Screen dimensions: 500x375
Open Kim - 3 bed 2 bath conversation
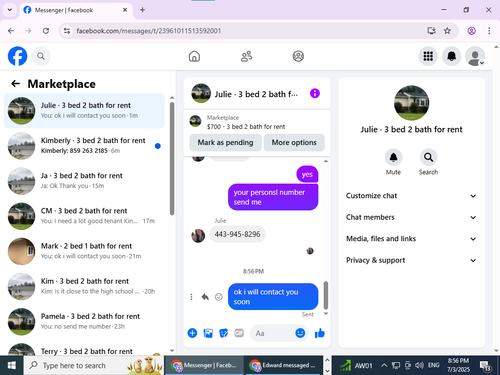[x=84, y=286]
